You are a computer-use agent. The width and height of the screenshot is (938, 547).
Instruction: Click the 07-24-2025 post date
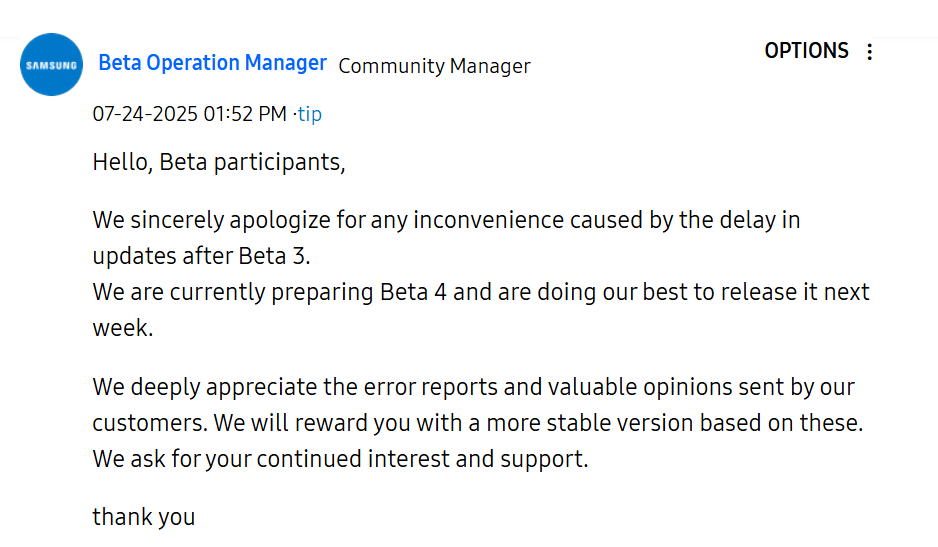[x=145, y=114]
